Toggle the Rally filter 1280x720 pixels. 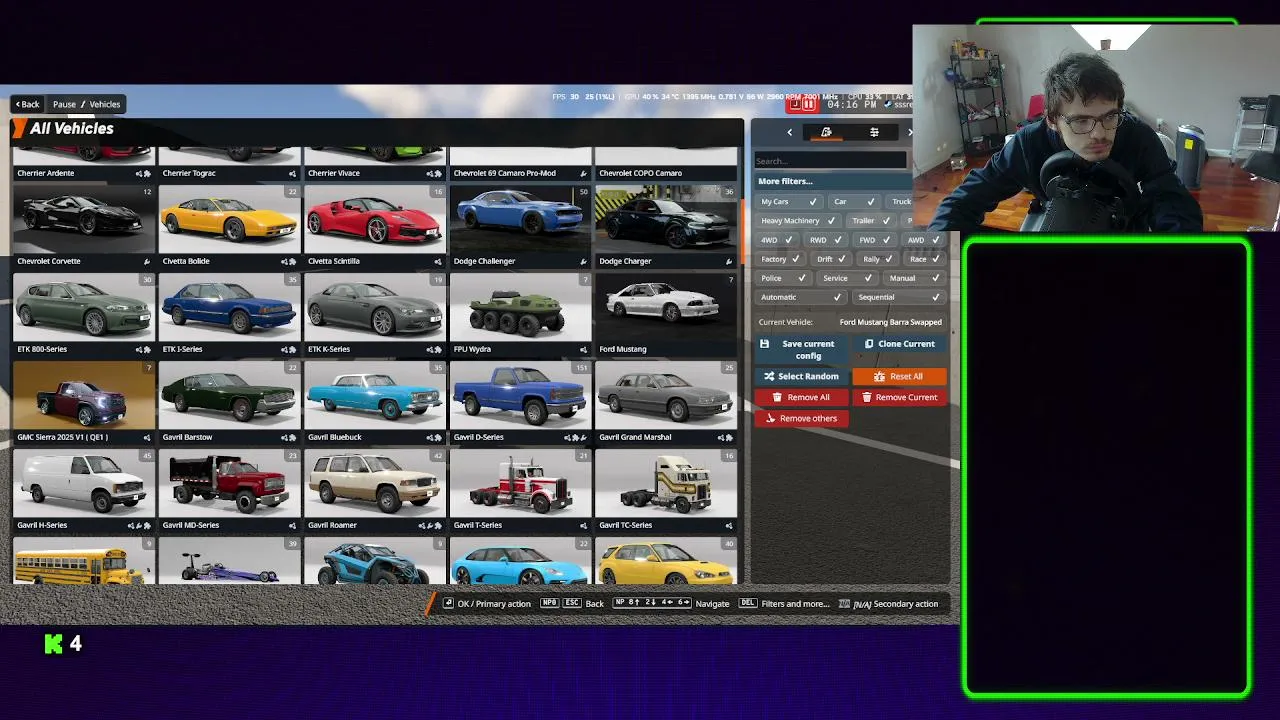(879, 259)
